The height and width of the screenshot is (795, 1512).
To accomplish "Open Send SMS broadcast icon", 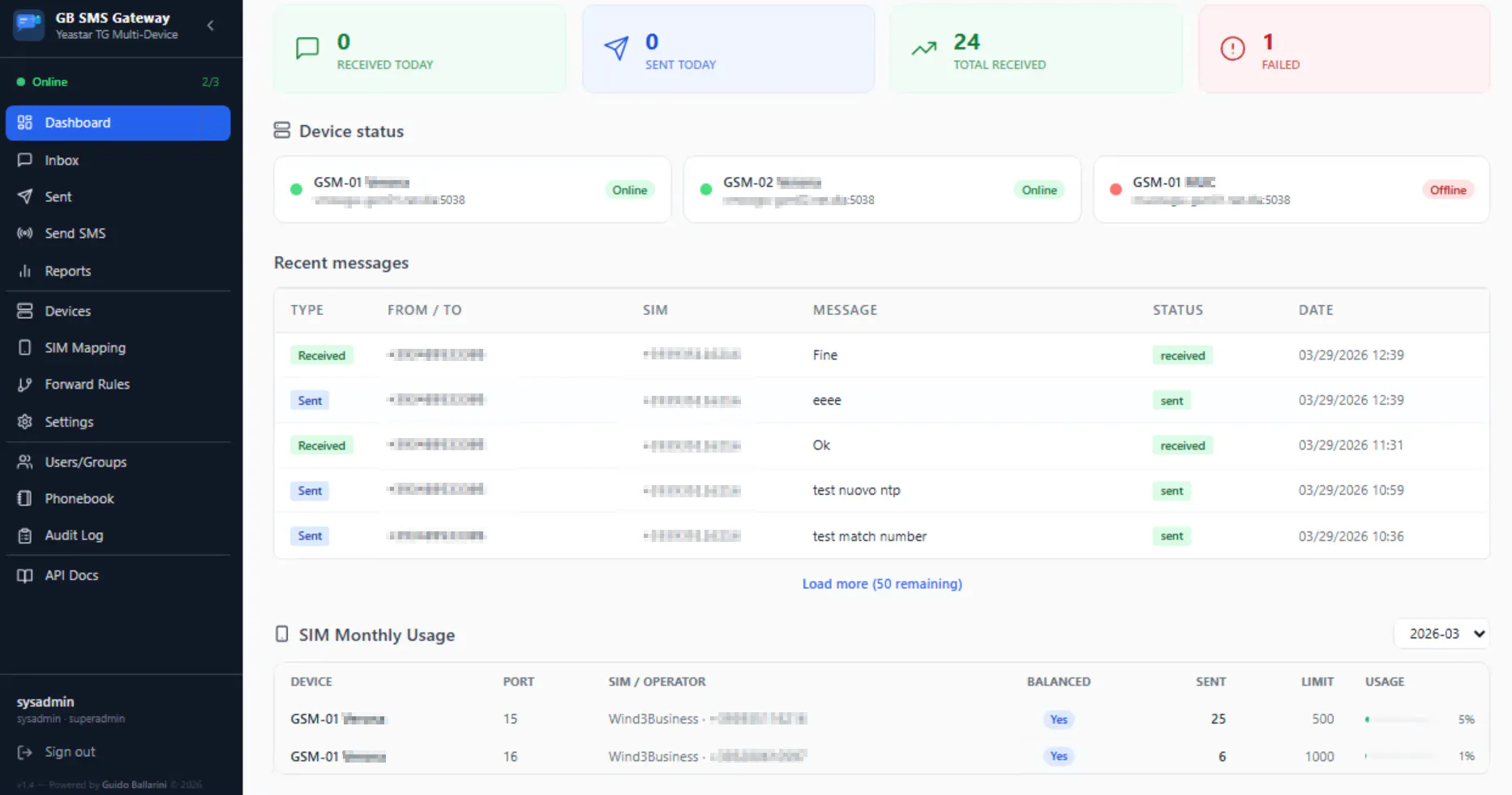I will click(25, 233).
